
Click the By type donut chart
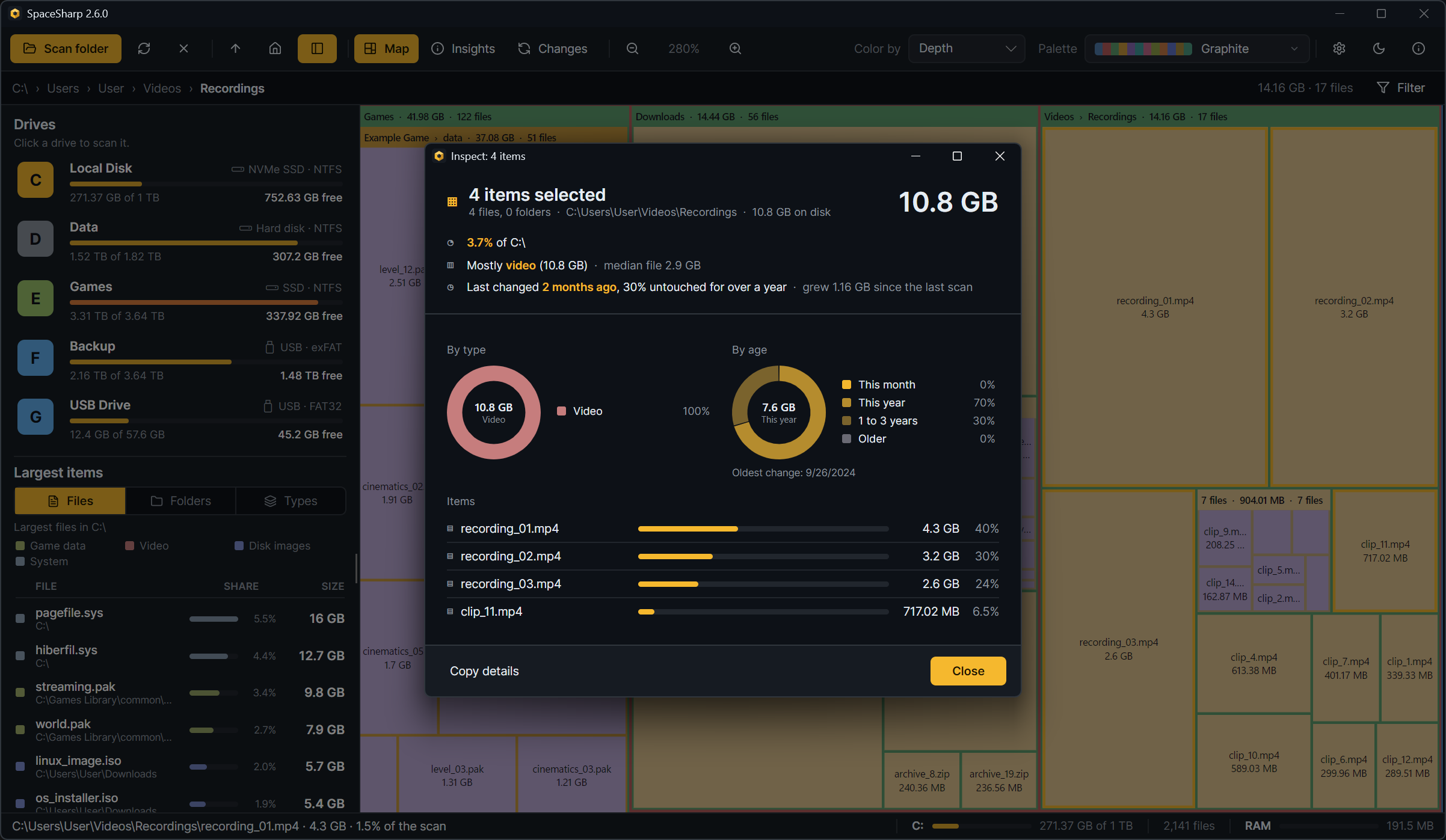click(x=493, y=412)
